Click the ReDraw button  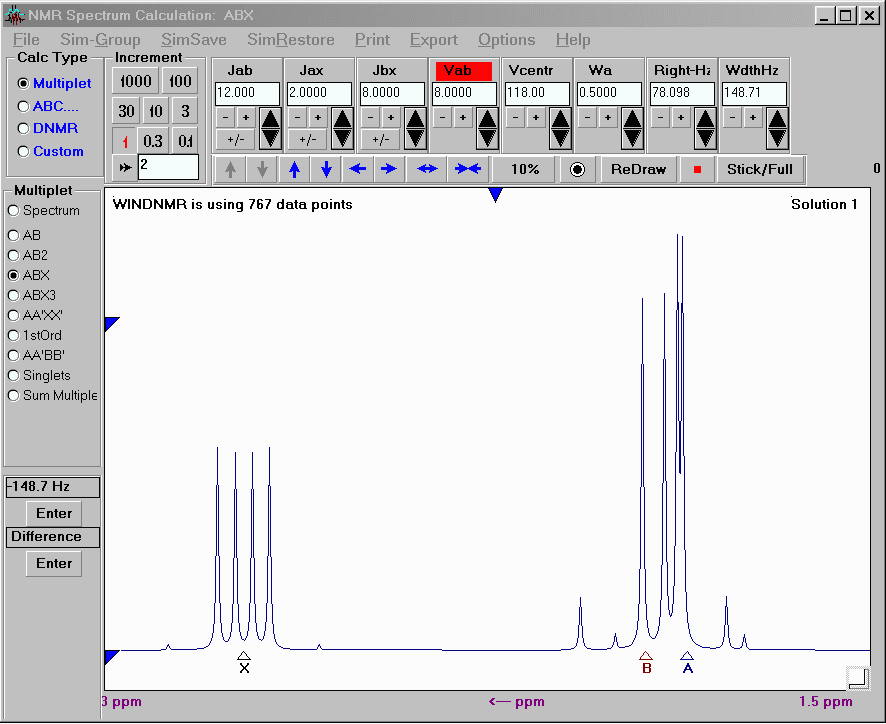(638, 169)
